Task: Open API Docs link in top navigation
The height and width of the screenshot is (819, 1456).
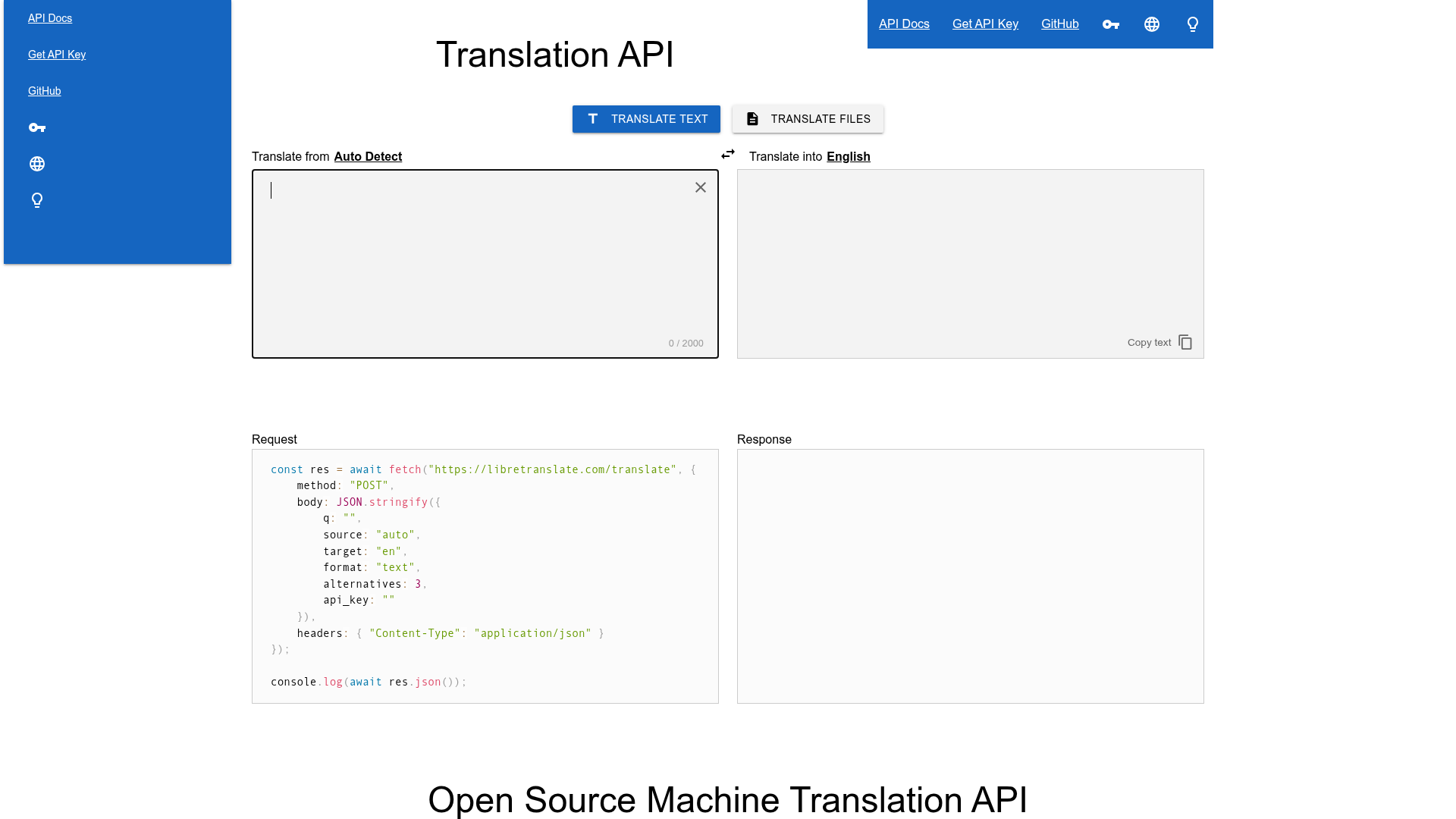Action: pyautogui.click(x=904, y=24)
